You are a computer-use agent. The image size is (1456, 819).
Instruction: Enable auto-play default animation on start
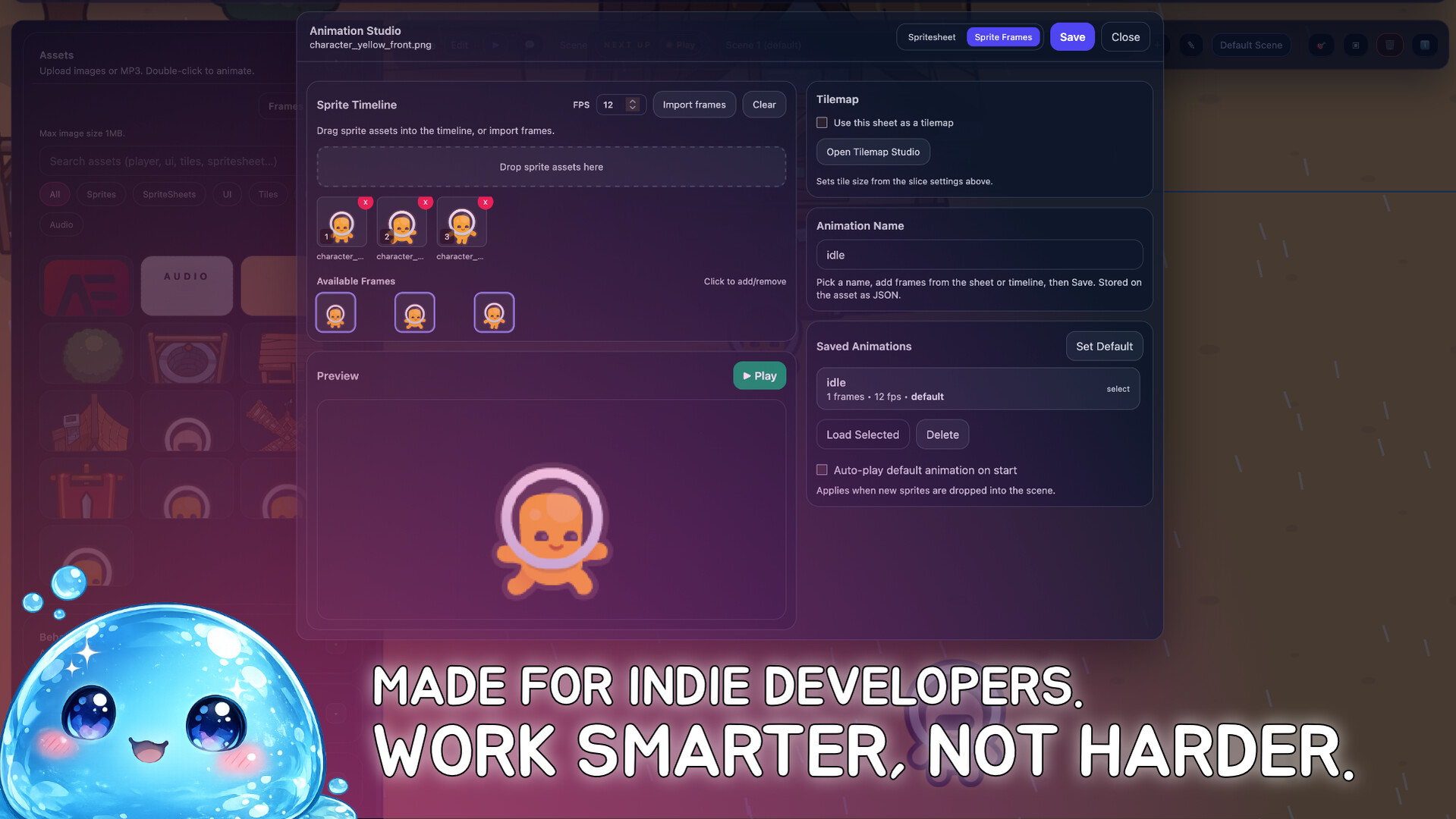pyautogui.click(x=822, y=470)
